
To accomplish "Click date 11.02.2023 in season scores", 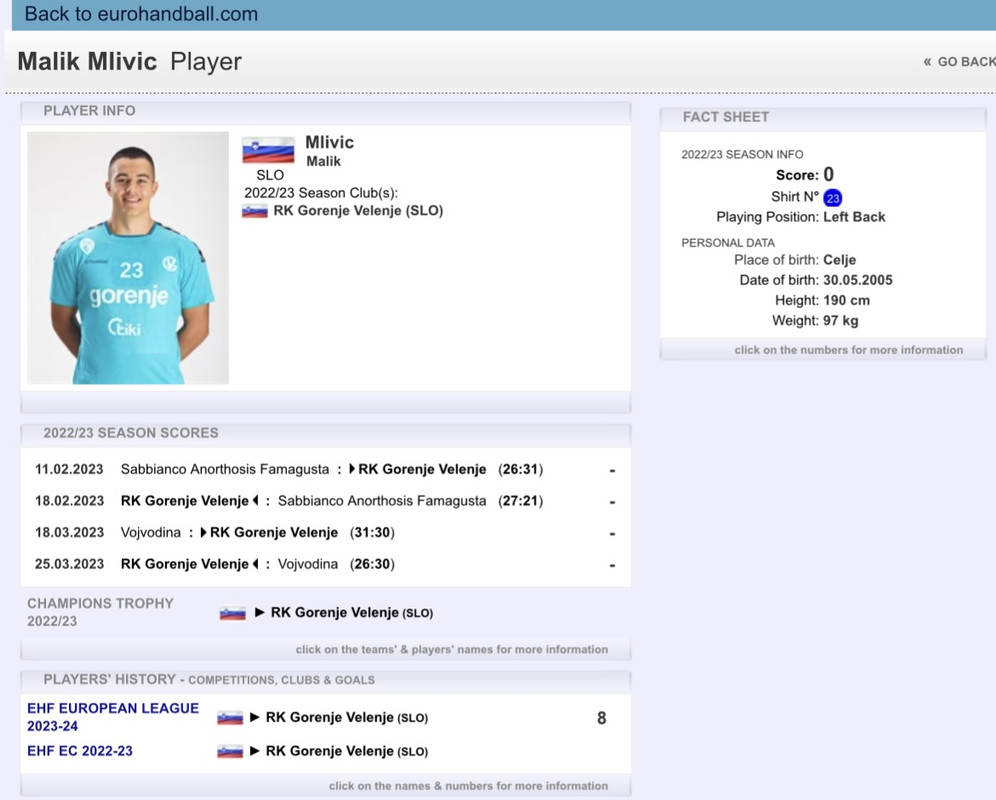I will [69, 470].
